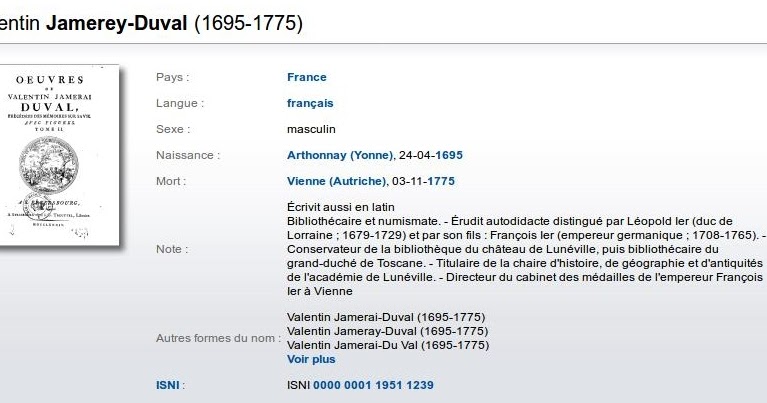Click the Valentin Jameray-Duval alternate name
Screen dimensions: 767x403
click(387, 331)
